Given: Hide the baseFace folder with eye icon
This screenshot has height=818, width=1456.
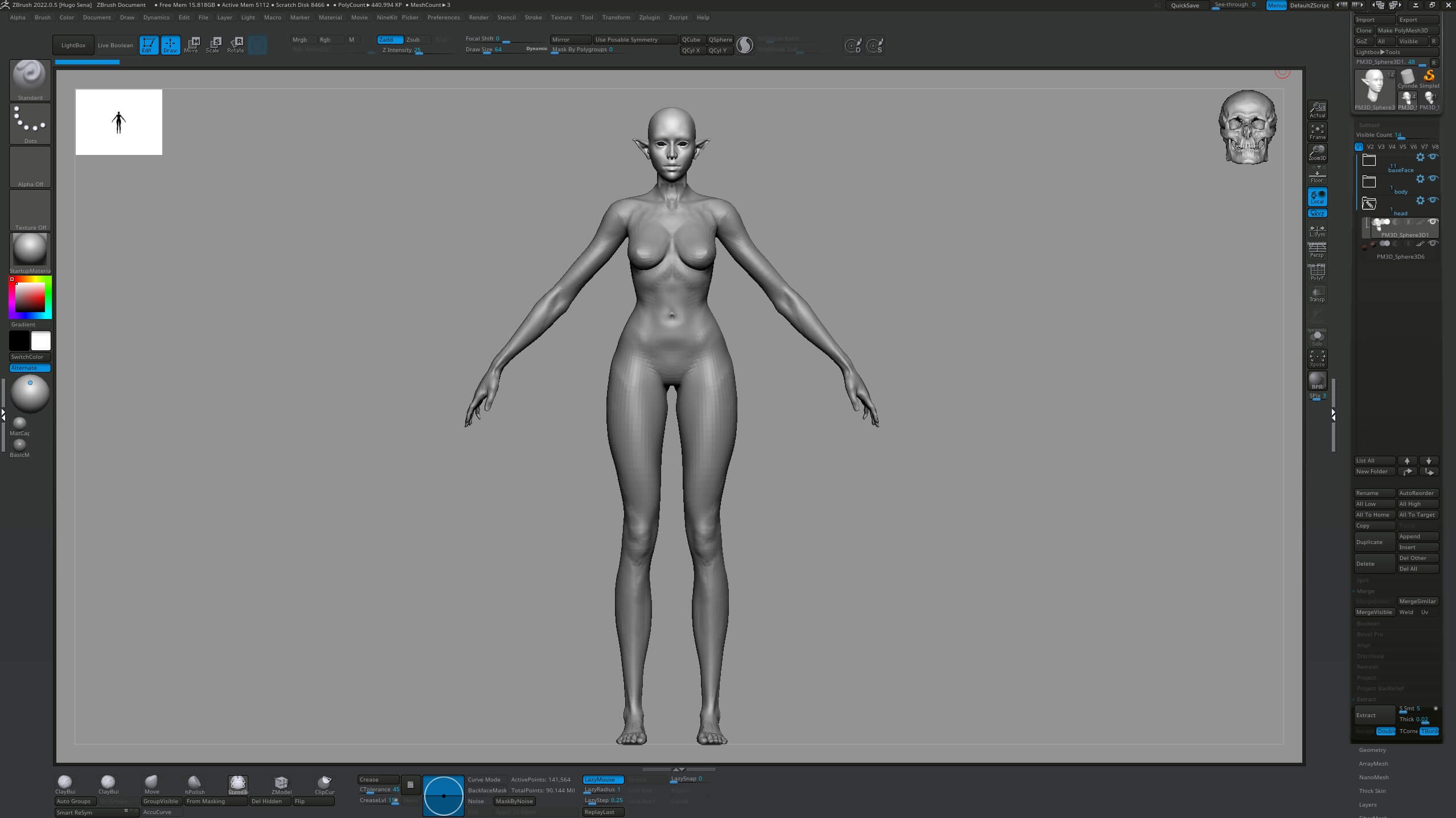Looking at the screenshot, I should tap(1433, 157).
